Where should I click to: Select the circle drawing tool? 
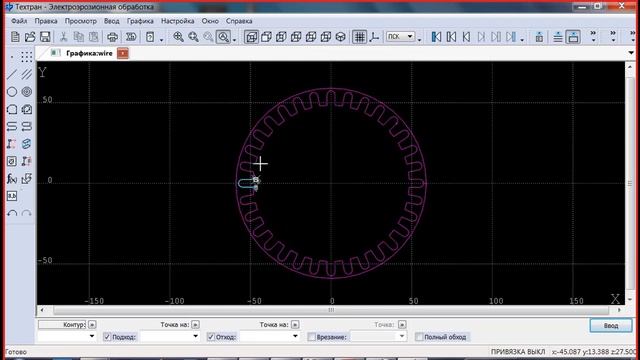coord(12,92)
